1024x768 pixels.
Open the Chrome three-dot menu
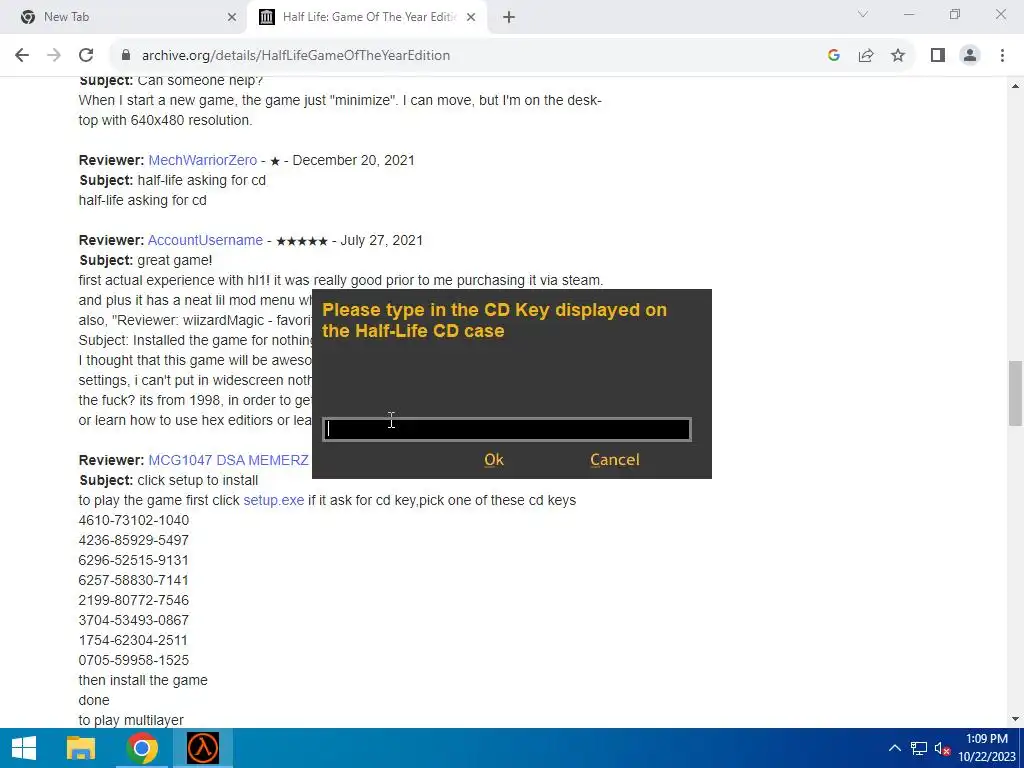[1002, 55]
